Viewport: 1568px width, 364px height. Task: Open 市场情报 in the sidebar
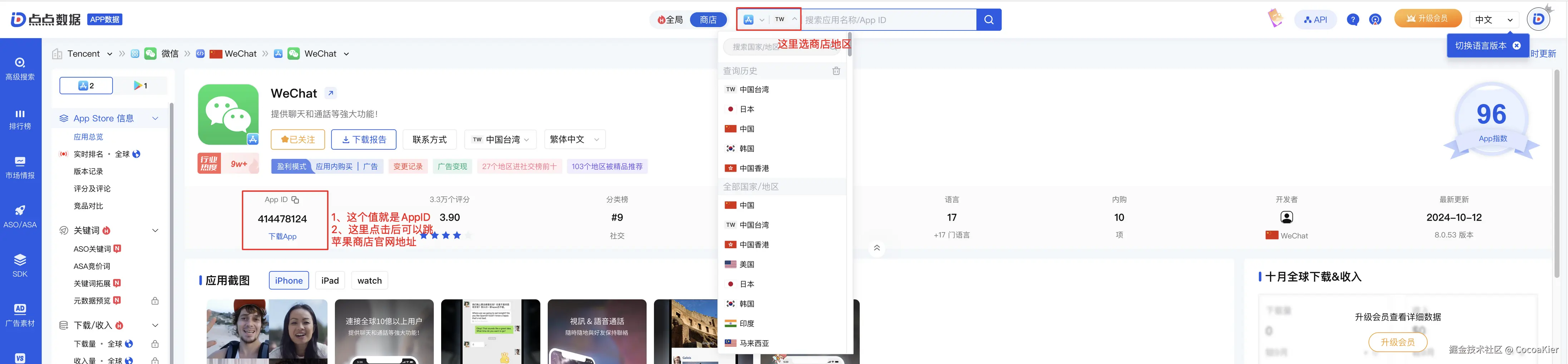20,168
